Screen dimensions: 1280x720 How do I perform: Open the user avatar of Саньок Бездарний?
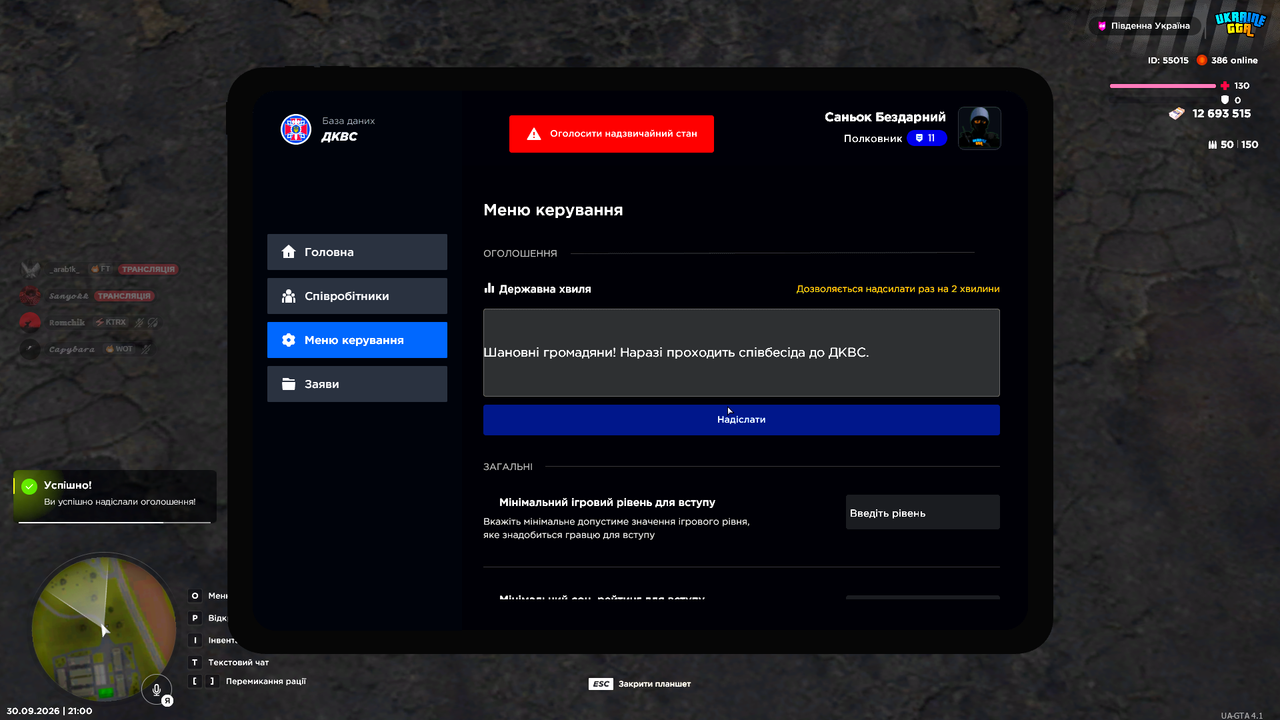980,128
